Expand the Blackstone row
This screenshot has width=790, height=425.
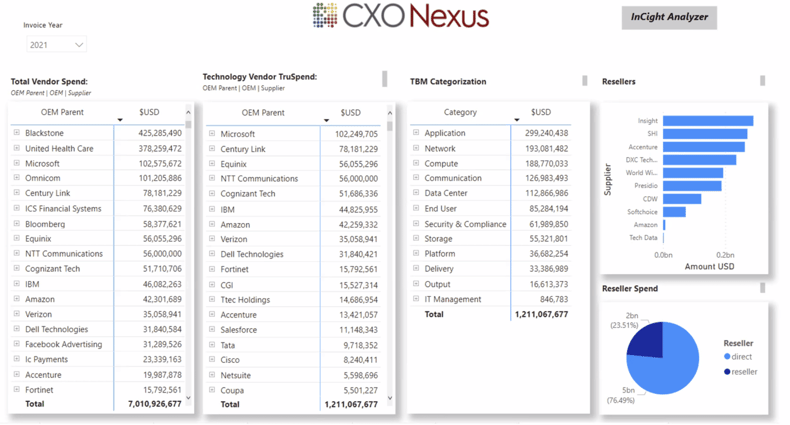tap(17, 132)
